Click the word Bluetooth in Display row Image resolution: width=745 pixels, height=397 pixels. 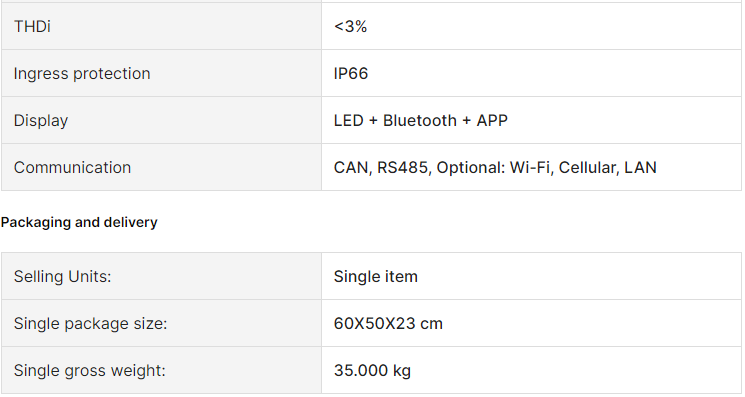(420, 120)
